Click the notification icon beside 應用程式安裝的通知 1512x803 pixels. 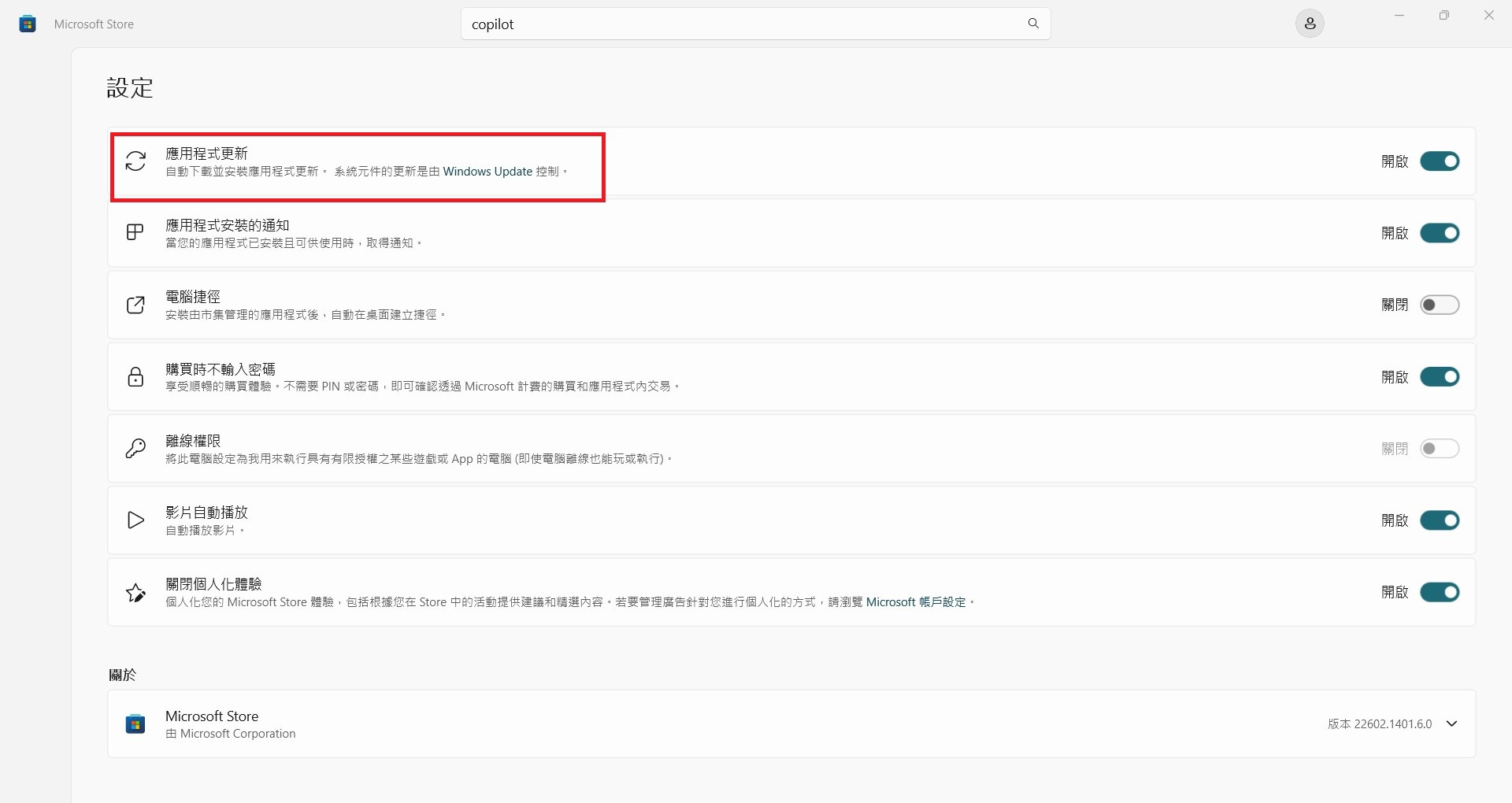(135, 233)
